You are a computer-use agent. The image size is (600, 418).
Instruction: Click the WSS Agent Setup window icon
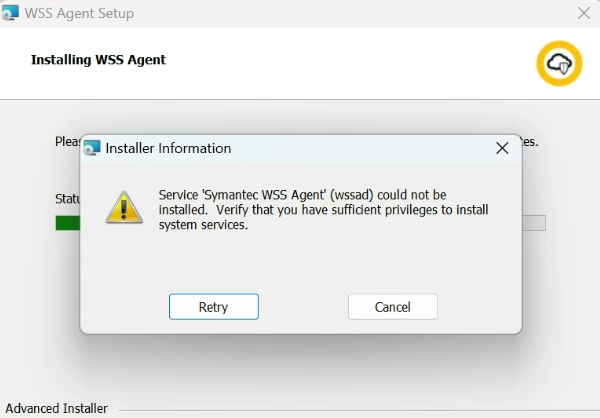[11, 14]
